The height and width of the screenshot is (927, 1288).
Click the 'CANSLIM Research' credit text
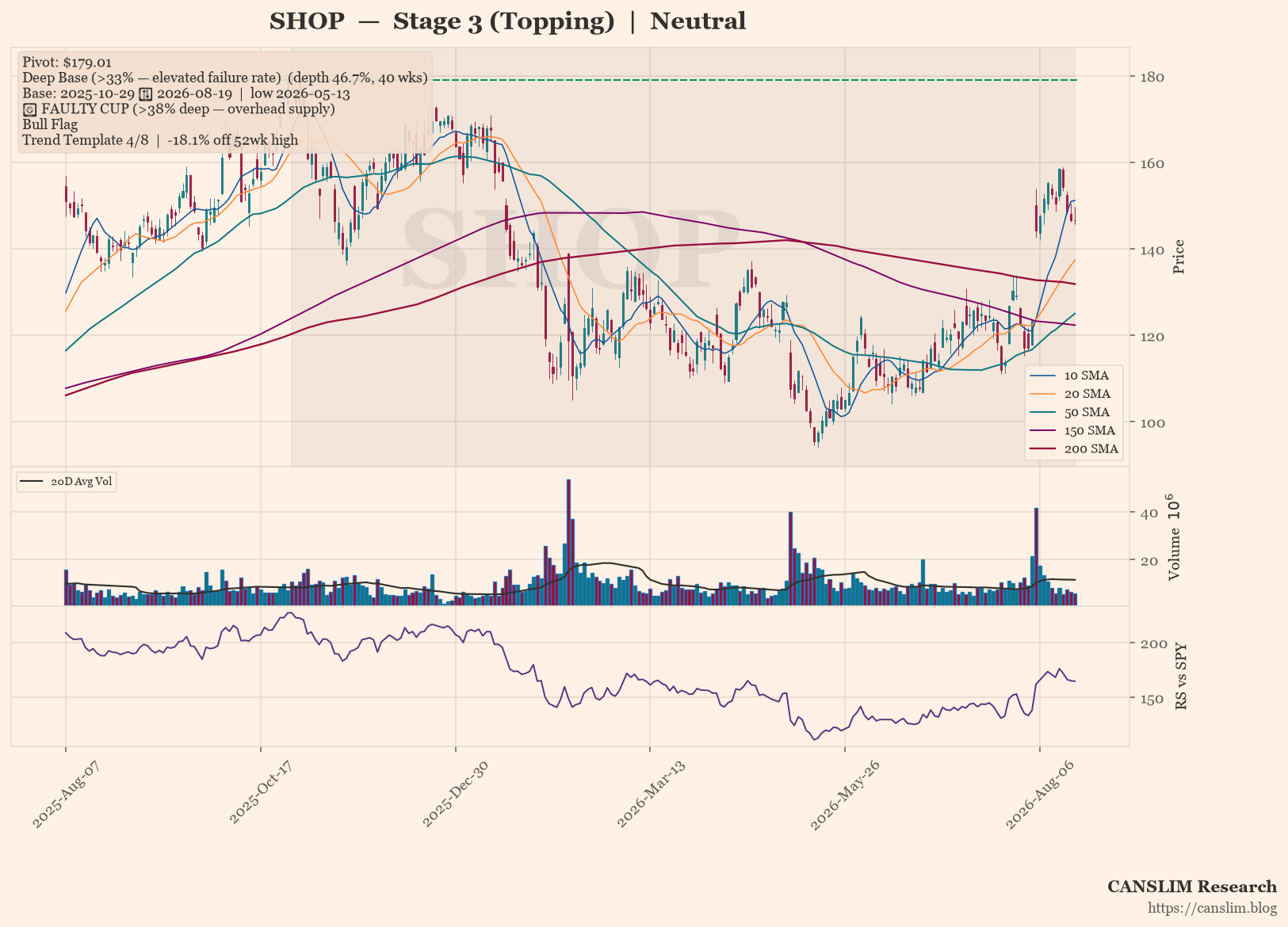coord(1192,887)
